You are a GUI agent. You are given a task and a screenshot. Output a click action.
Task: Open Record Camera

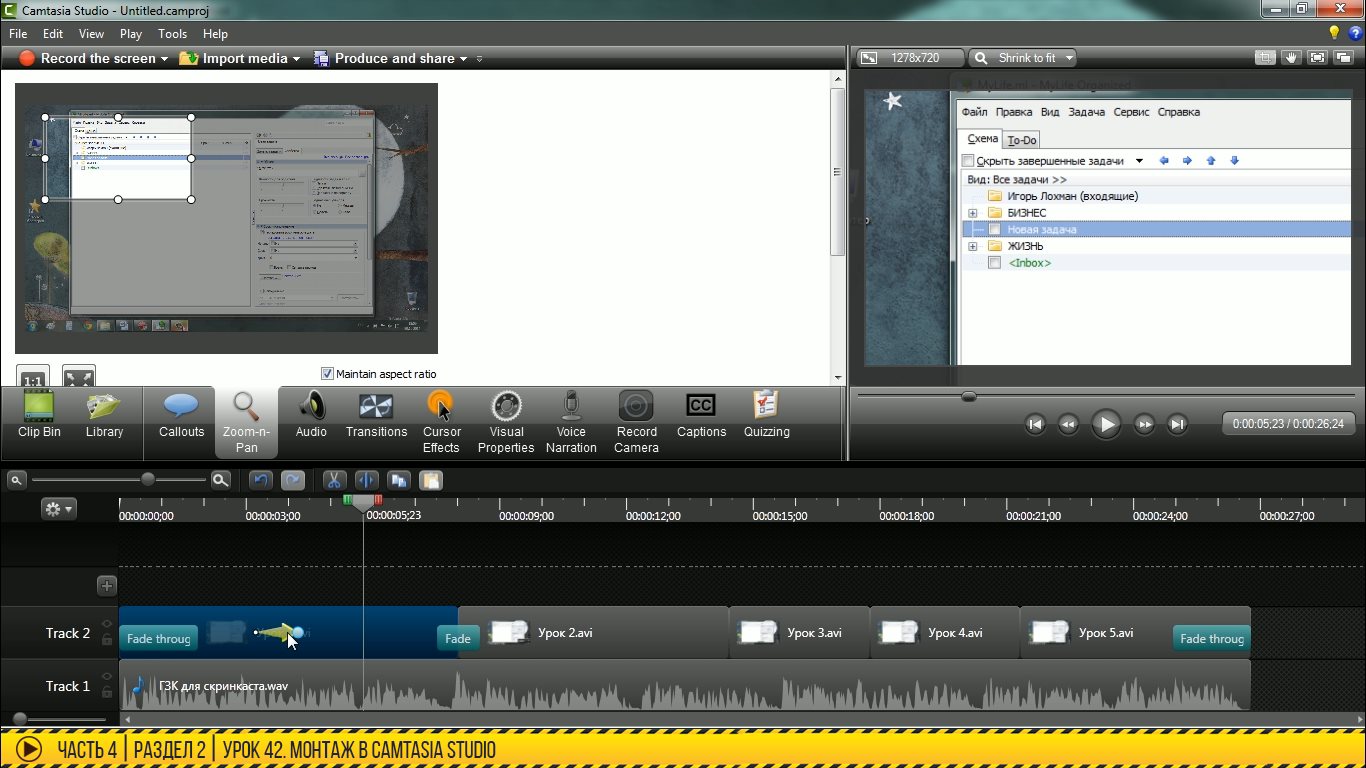point(636,422)
